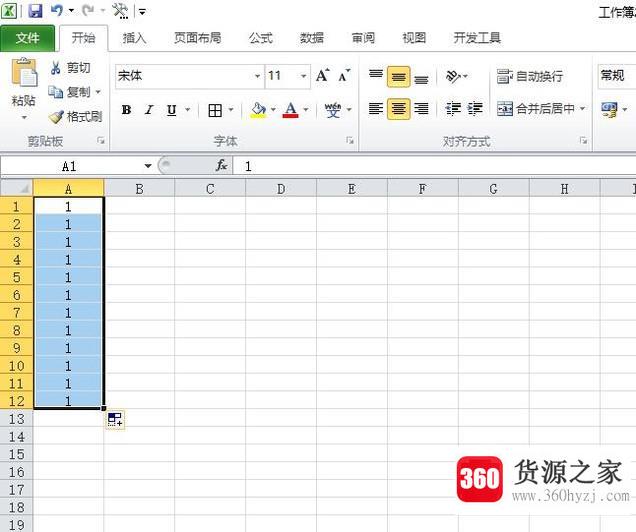The height and width of the screenshot is (532, 636).
Task: Switch to the Developer (开发工具) tab
Action: (x=477, y=38)
